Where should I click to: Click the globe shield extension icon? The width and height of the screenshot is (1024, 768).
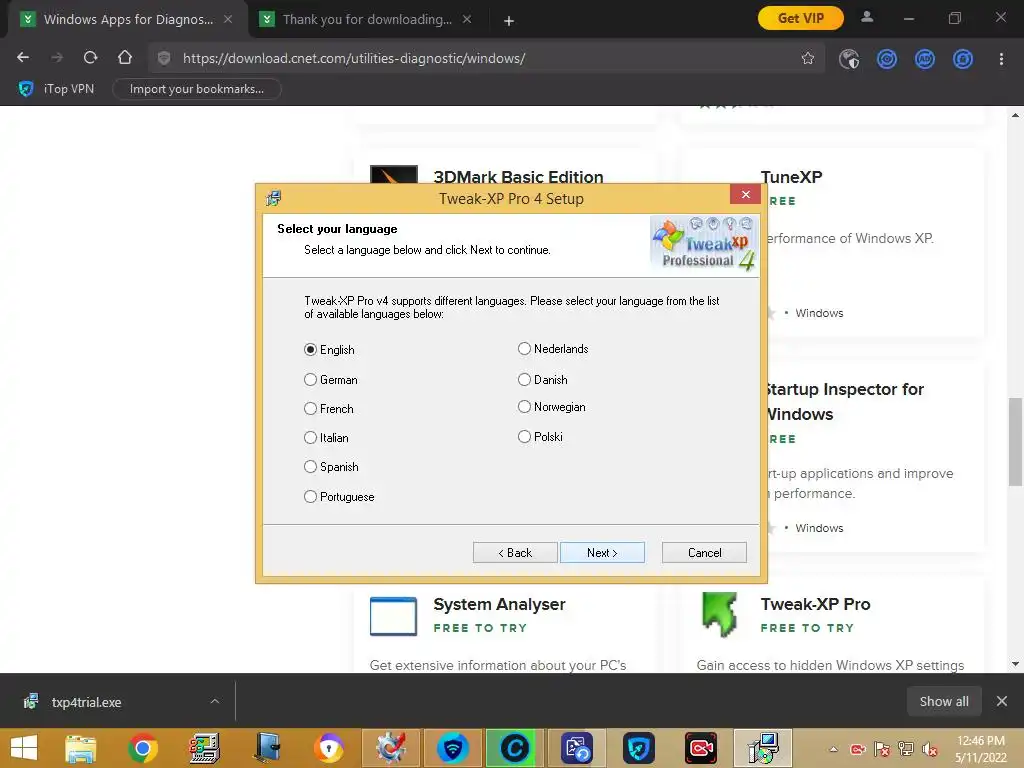point(849,59)
